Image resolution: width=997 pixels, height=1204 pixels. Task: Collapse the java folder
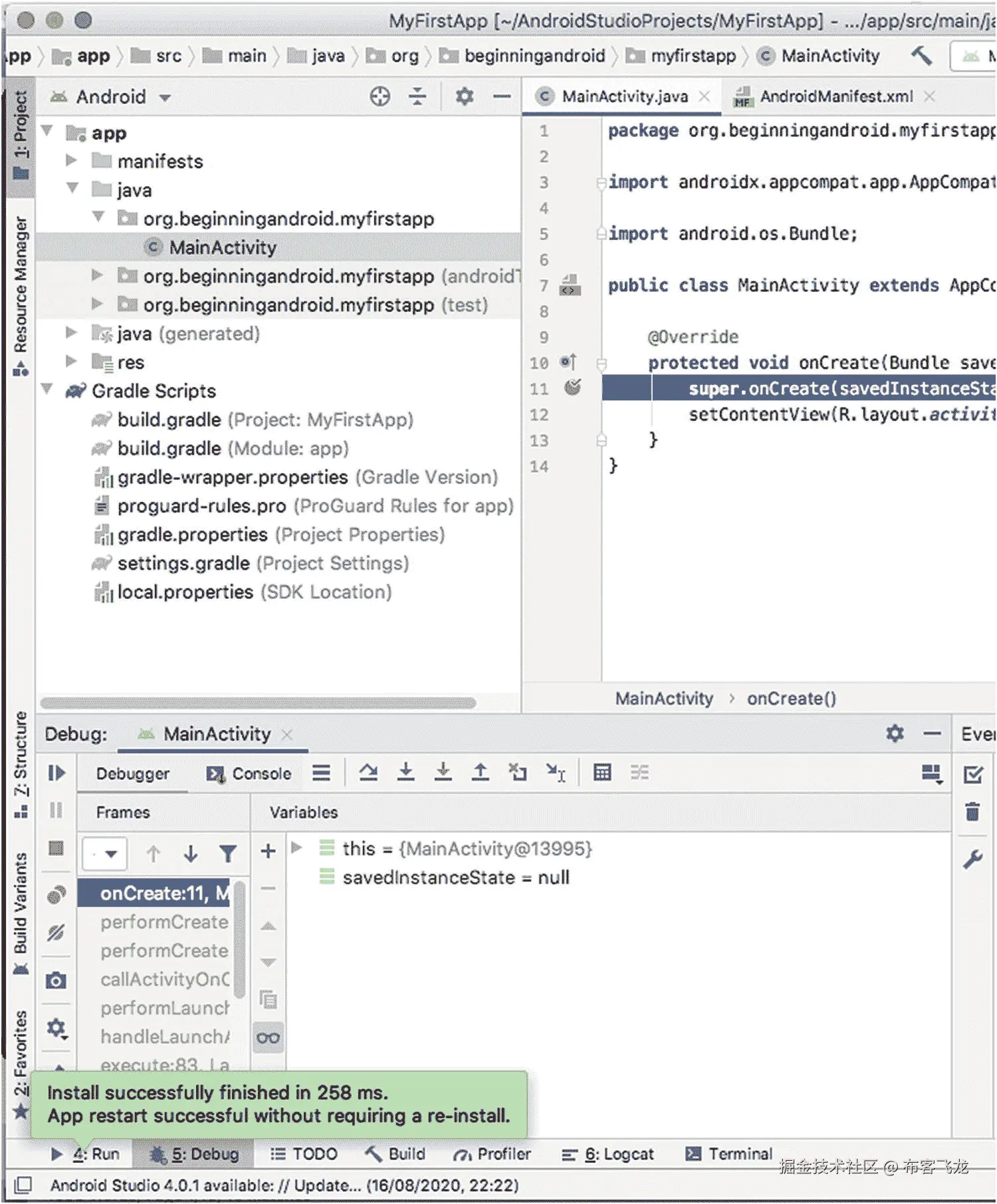(72, 188)
